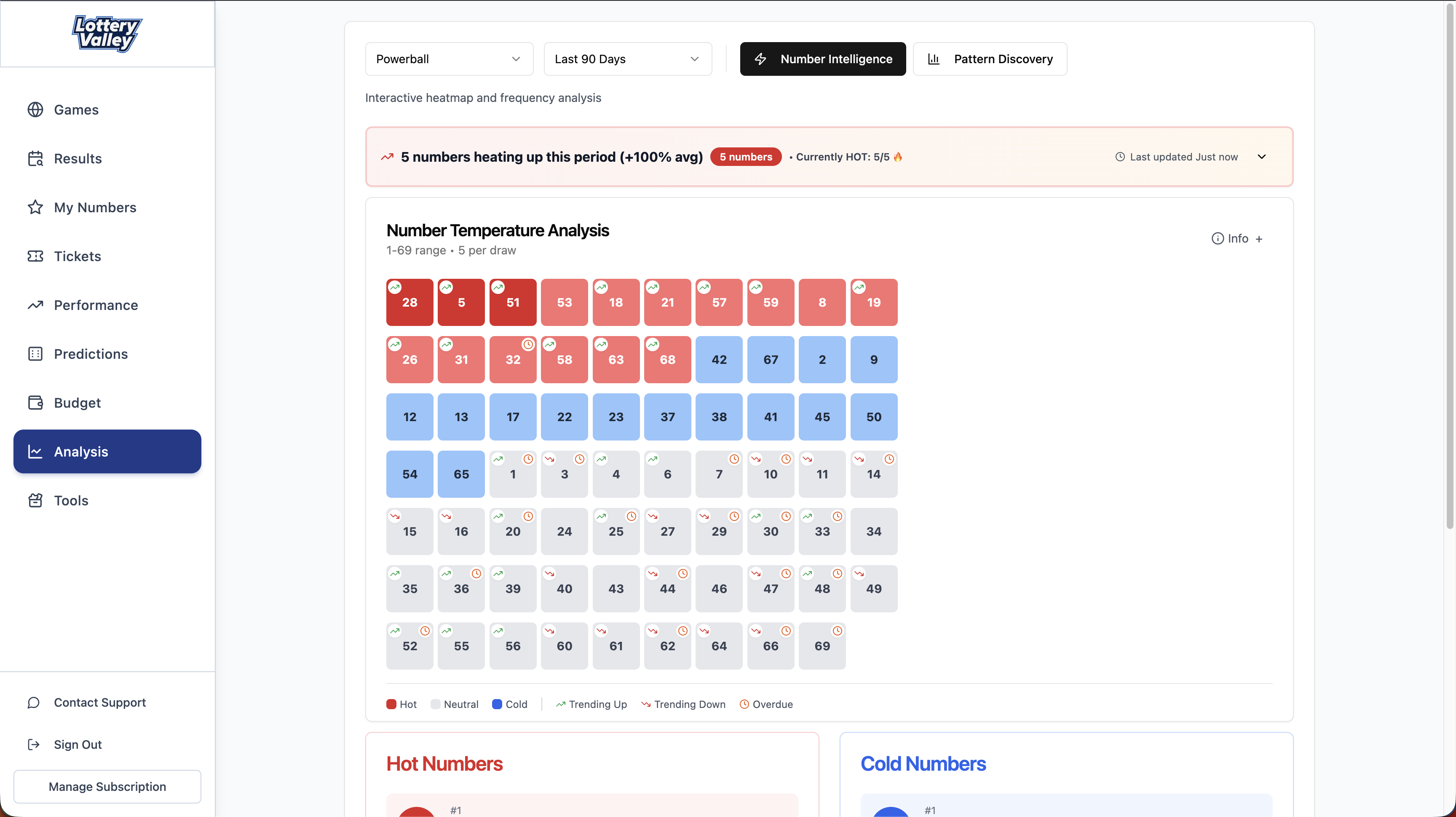Image resolution: width=1456 pixels, height=817 pixels.
Task: Expand the Last updated chevron
Action: pos(1261,157)
